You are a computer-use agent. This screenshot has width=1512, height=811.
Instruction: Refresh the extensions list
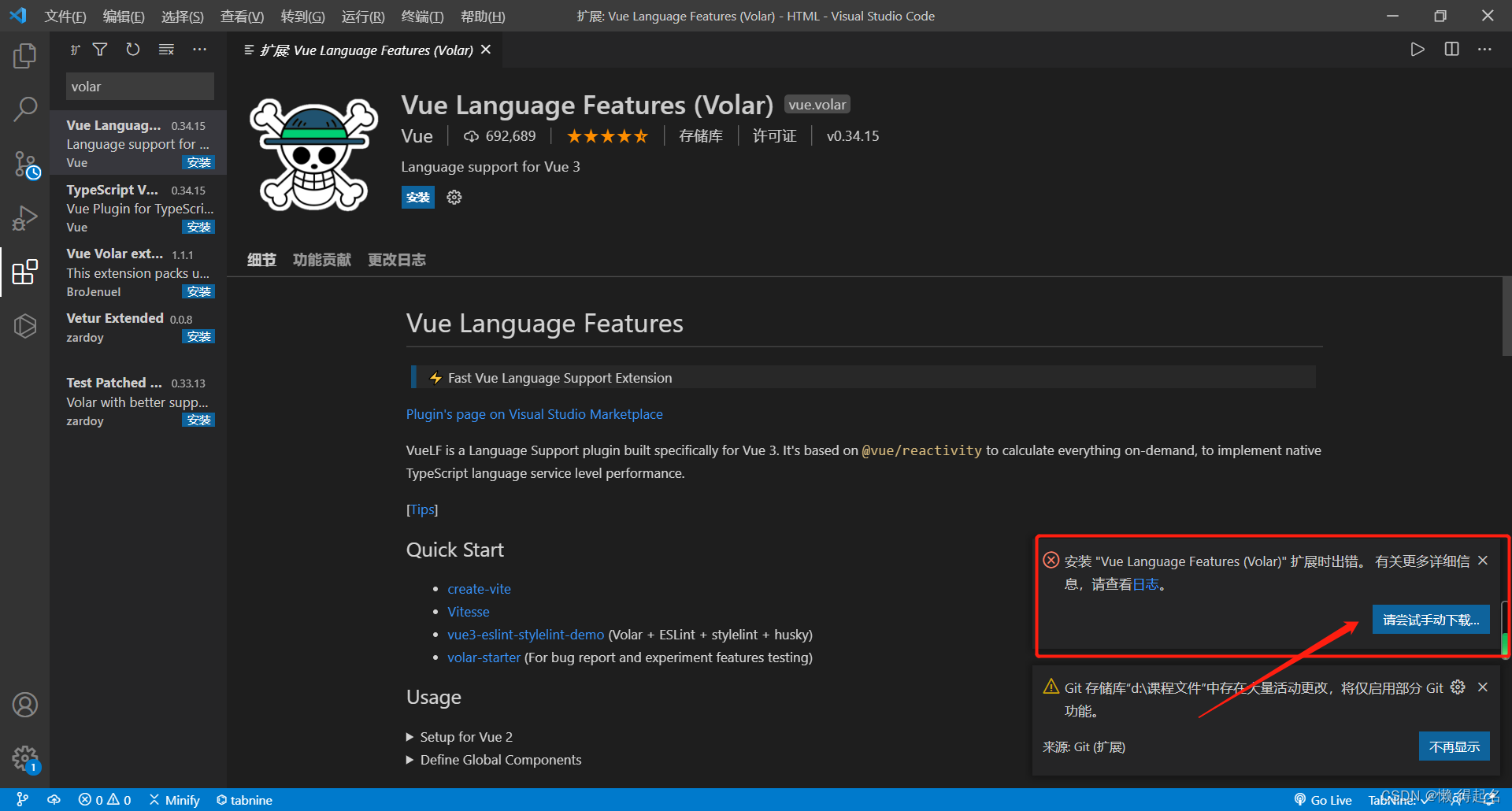(x=132, y=49)
